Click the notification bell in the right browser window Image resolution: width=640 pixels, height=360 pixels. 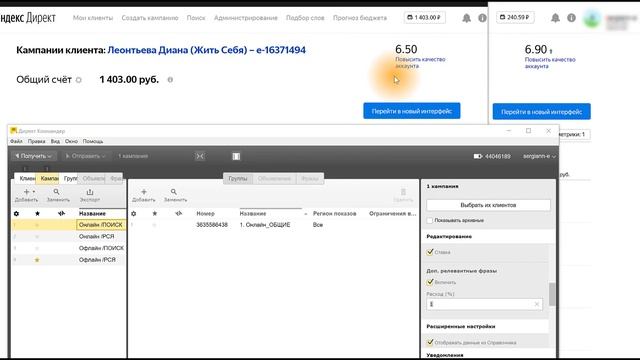pos(555,18)
